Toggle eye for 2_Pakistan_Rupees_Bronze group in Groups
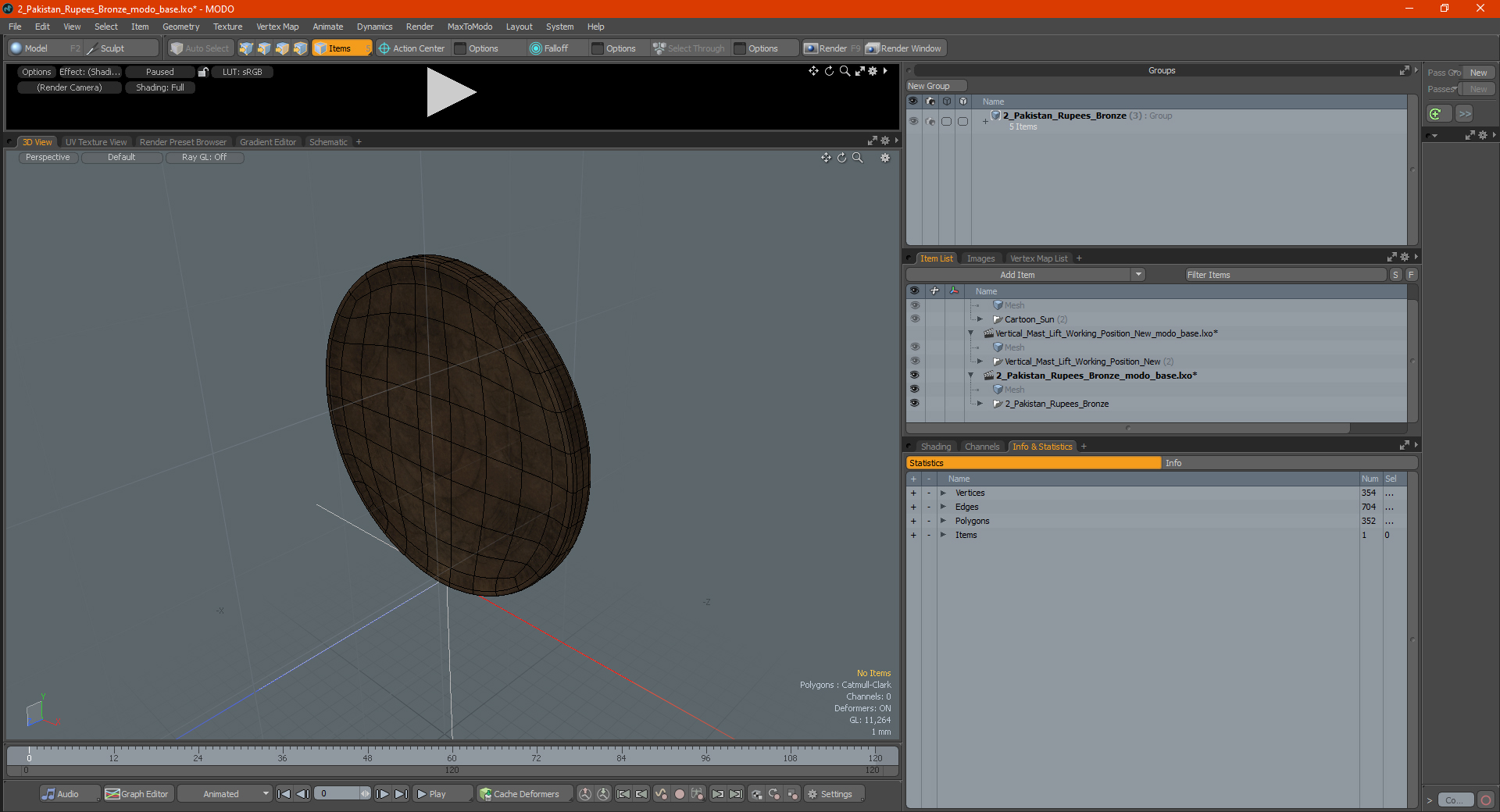This screenshot has height=812, width=1500. [x=913, y=121]
